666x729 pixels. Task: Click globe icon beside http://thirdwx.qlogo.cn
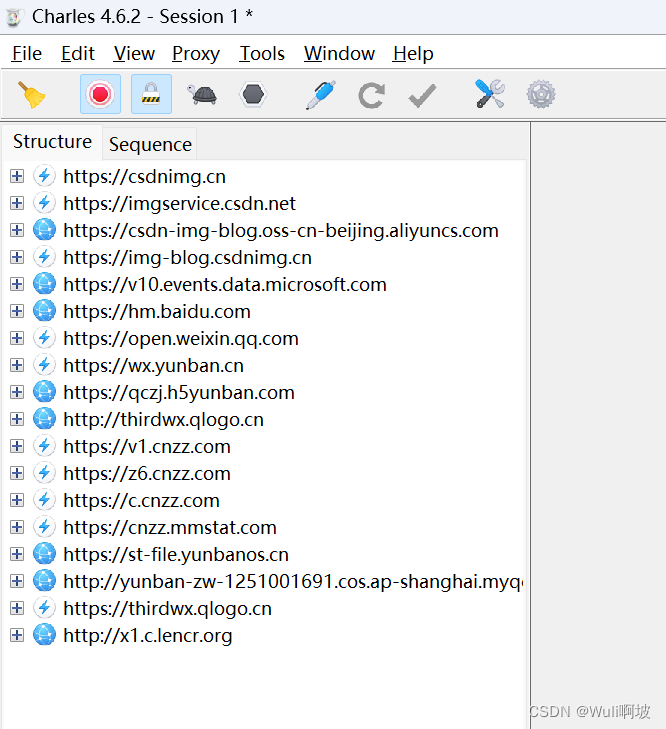tap(44, 419)
